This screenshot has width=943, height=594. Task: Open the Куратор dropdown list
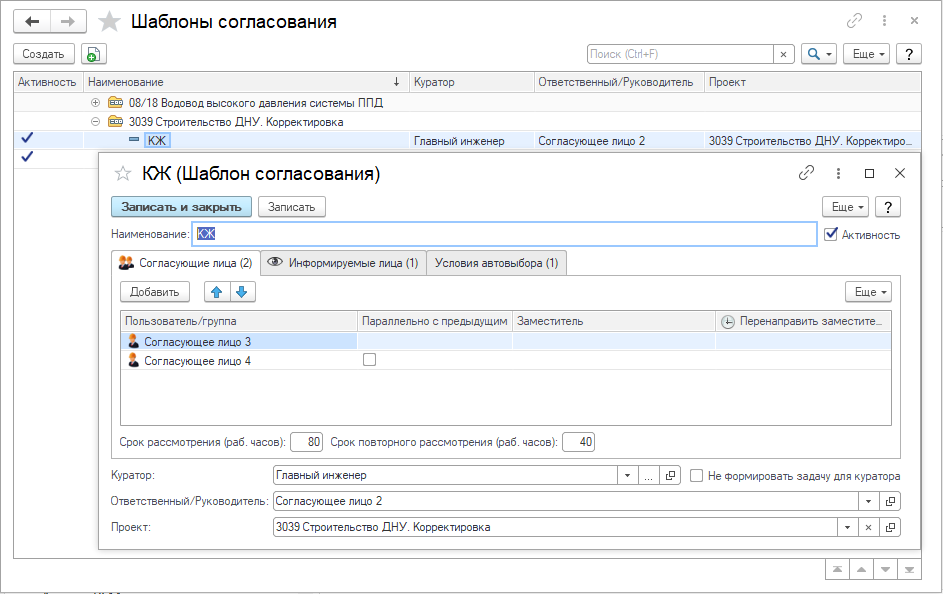pos(628,476)
